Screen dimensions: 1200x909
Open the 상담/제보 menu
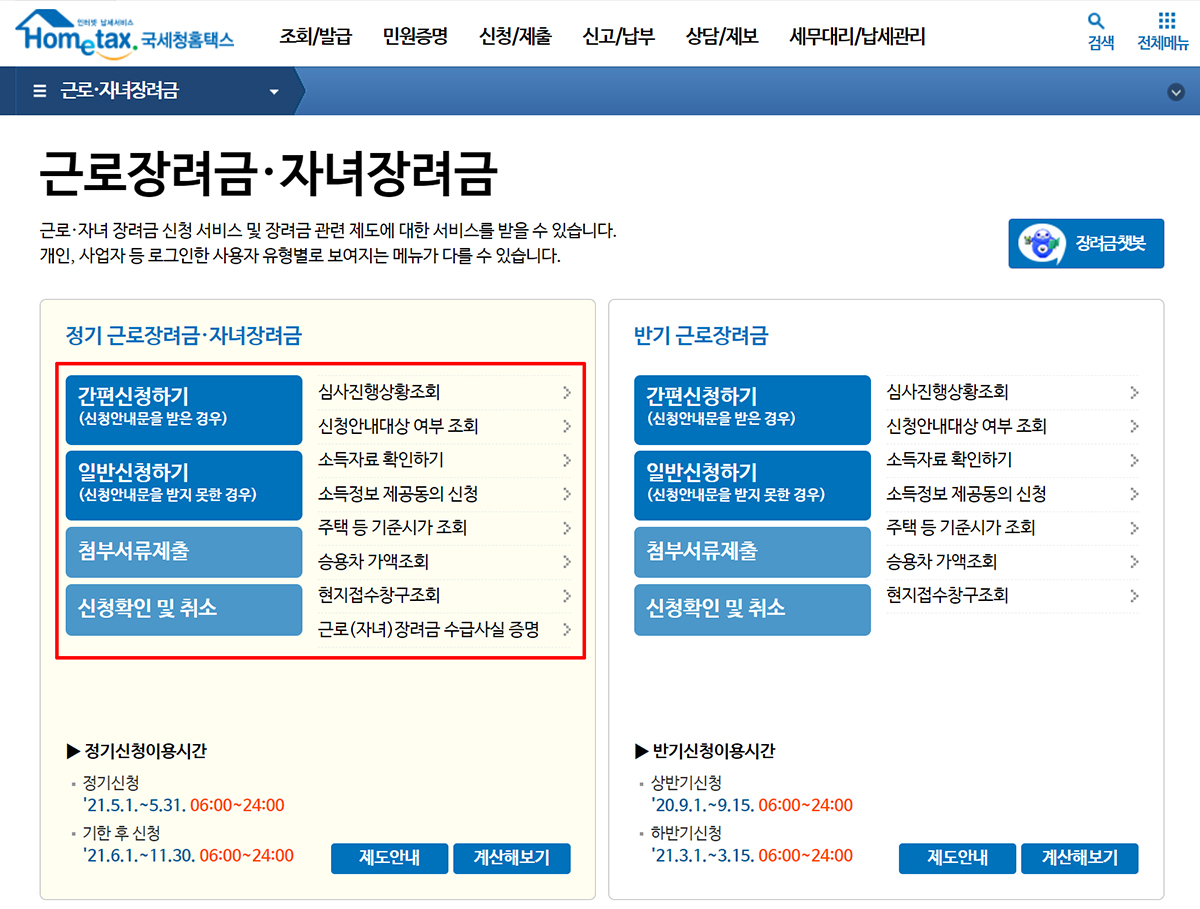click(x=722, y=37)
